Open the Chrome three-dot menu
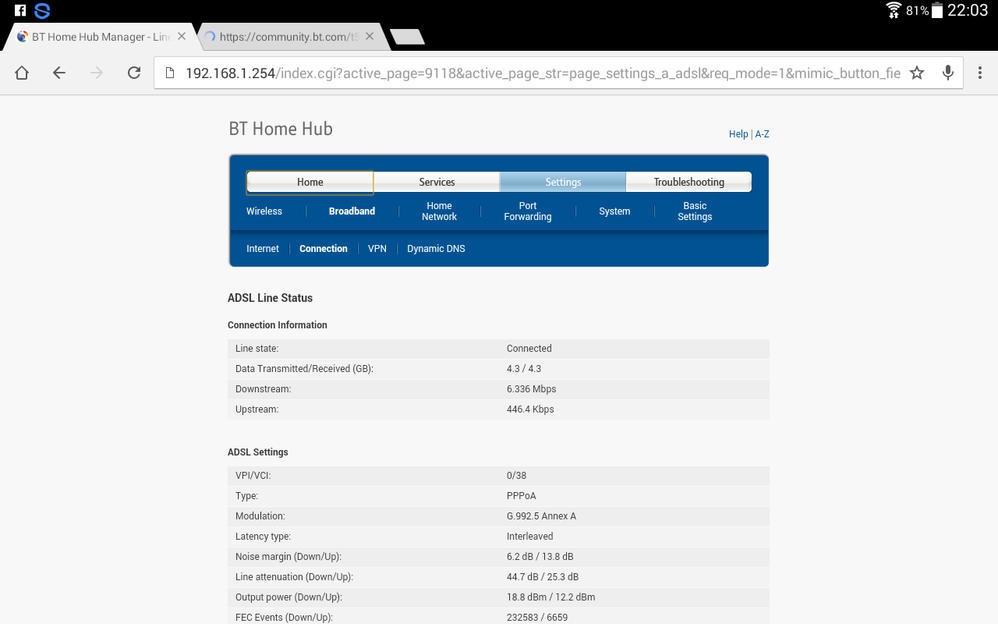The height and width of the screenshot is (624, 998). click(980, 73)
